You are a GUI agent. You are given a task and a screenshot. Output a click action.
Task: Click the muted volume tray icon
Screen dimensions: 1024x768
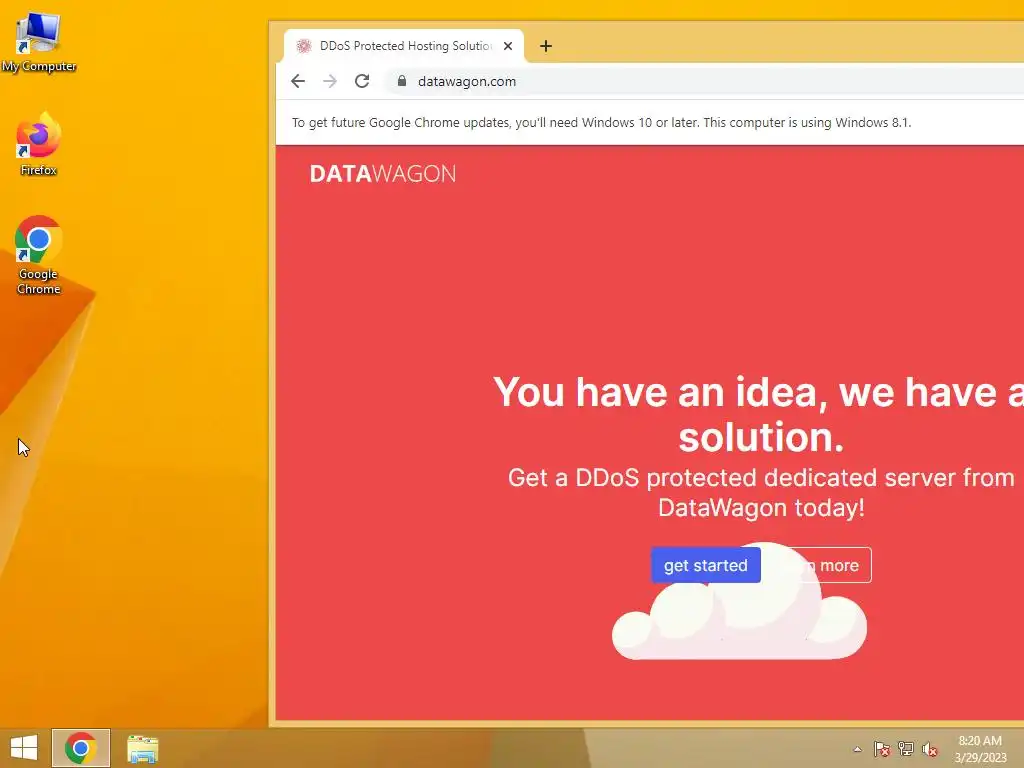tap(930, 749)
